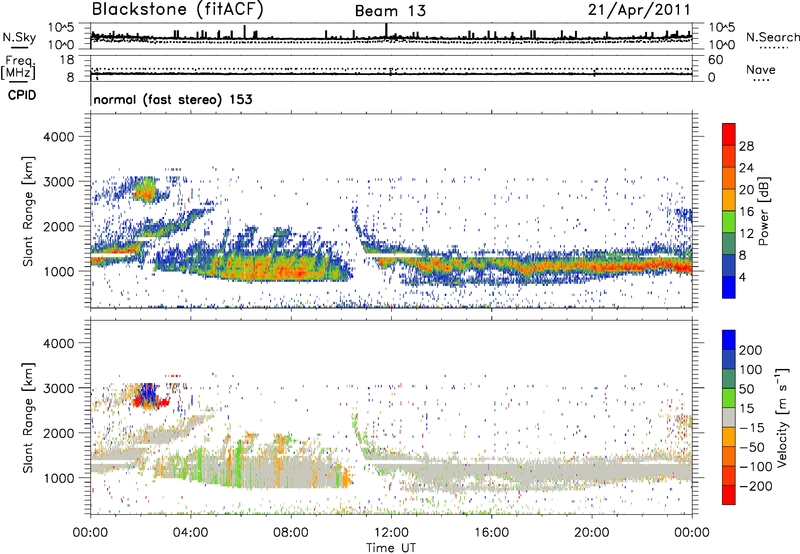Click the "Beam 13" heading
This screenshot has height=554, width=800.
(x=390, y=11)
